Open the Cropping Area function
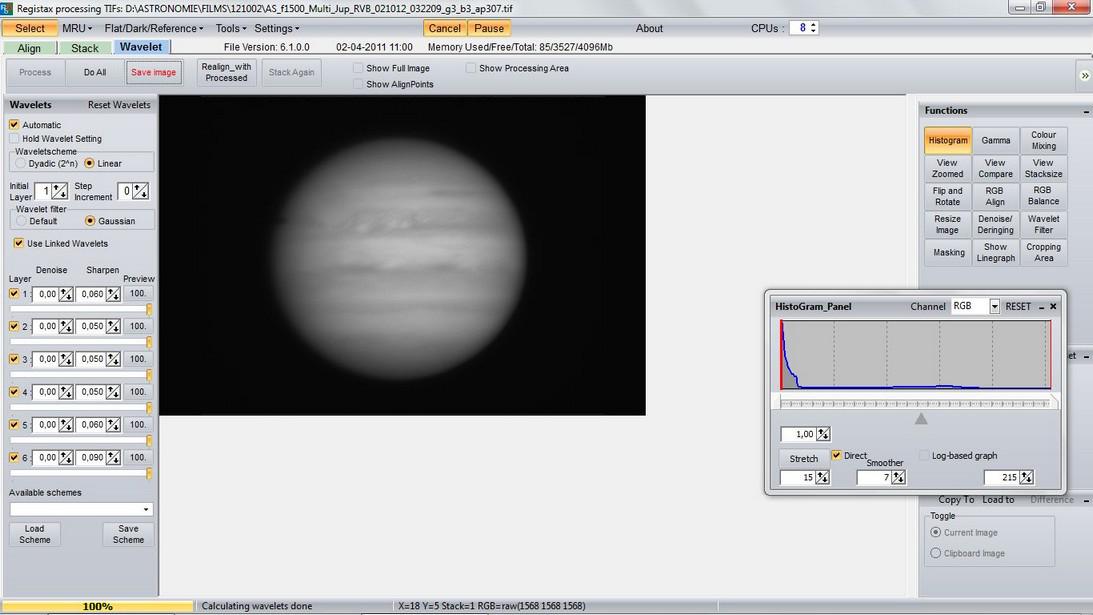 1043,252
